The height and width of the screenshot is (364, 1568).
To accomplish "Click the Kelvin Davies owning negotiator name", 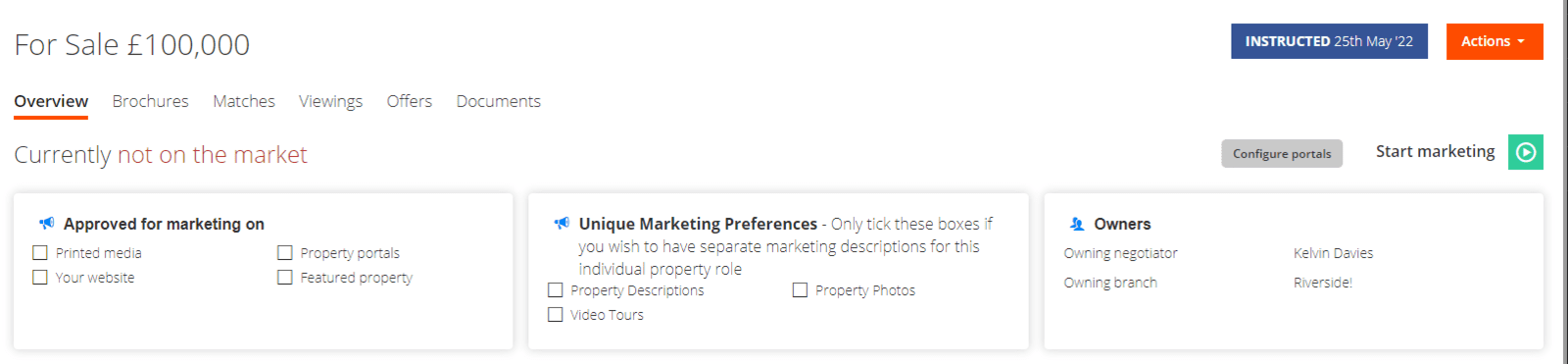I will pos(1333,253).
